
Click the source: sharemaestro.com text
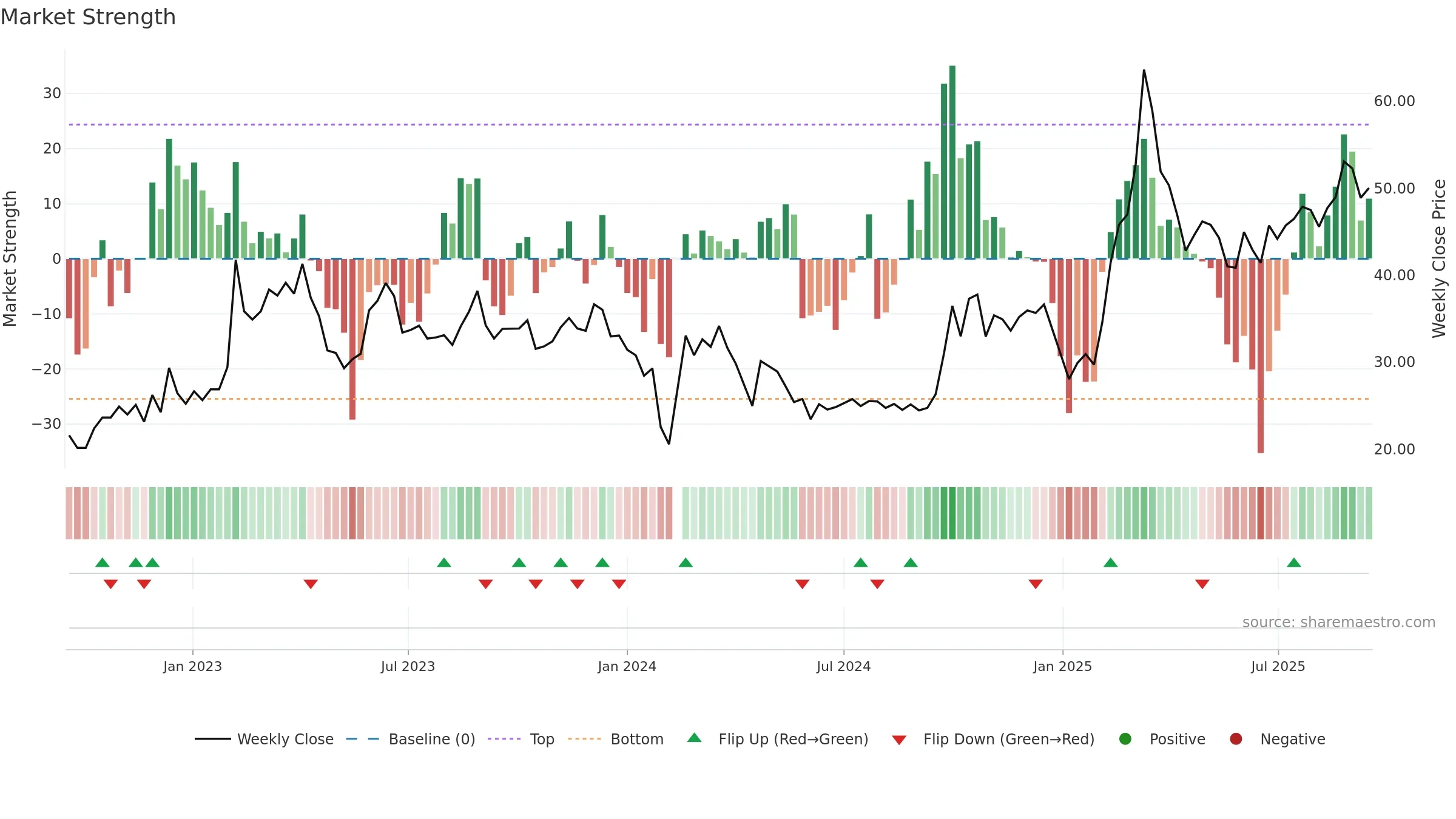(x=1339, y=622)
